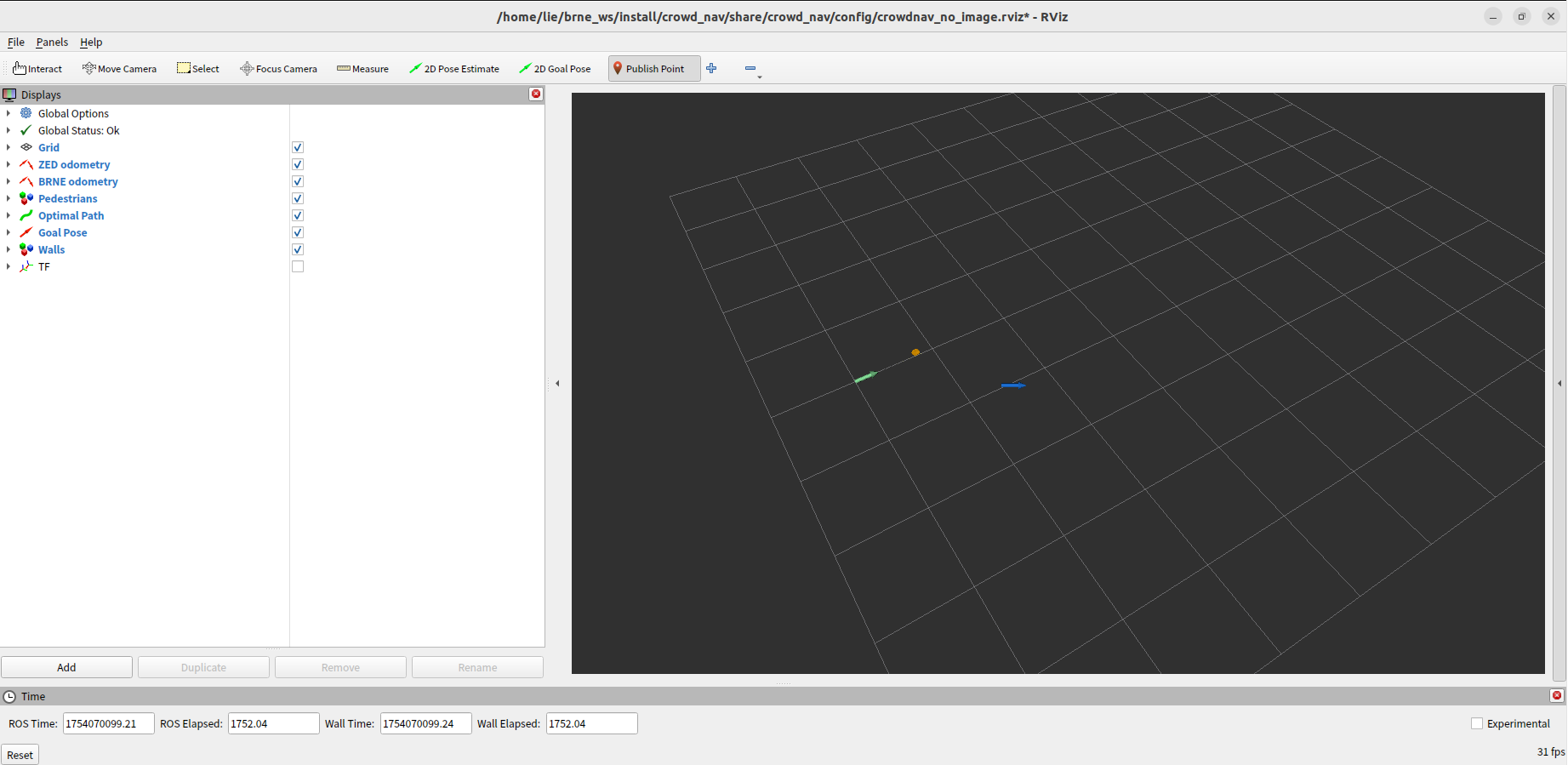Select the 2D Goal Pose tool
1568x765 pixels.
tap(555, 69)
